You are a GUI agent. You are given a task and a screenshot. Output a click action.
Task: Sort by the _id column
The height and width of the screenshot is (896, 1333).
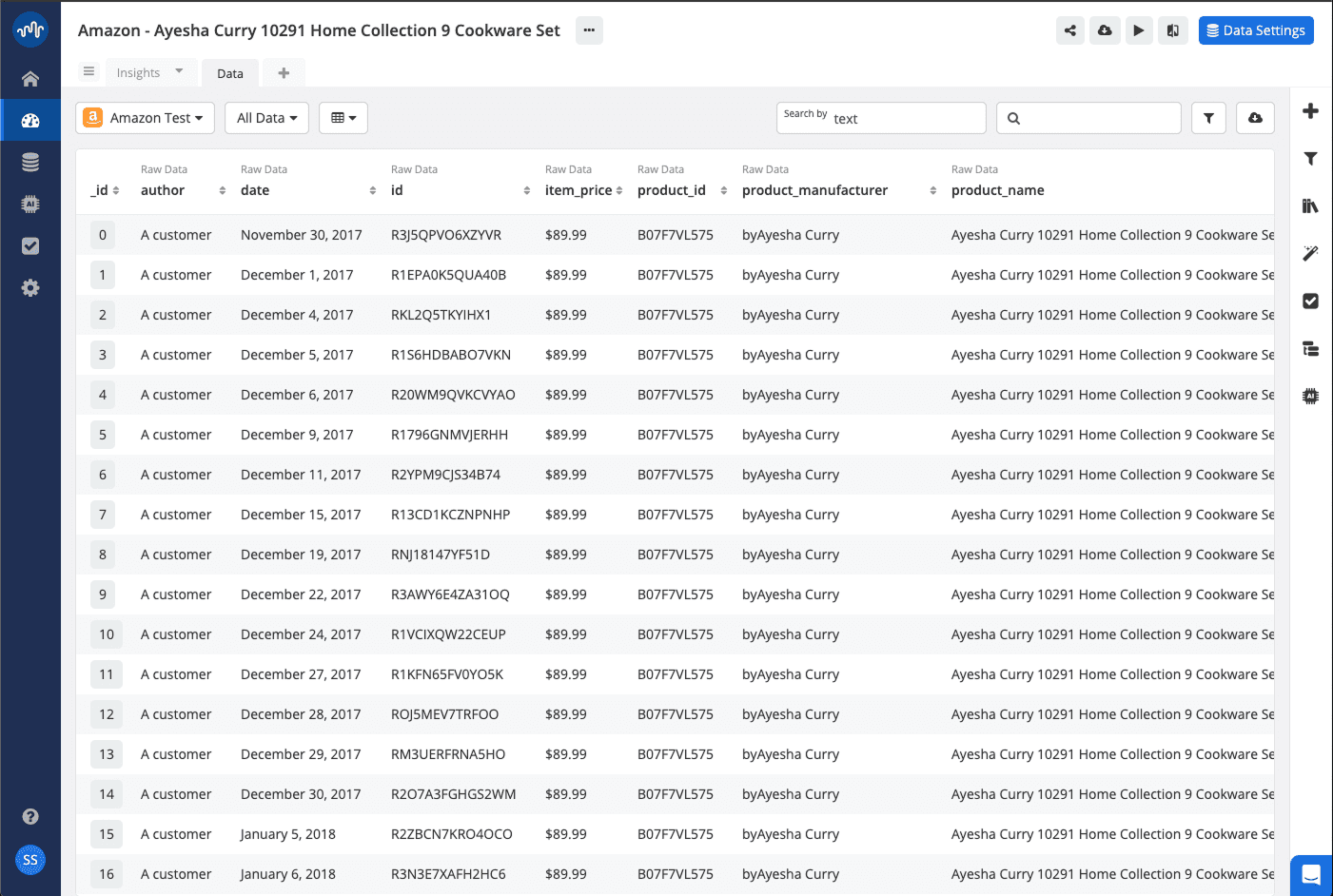click(116, 190)
